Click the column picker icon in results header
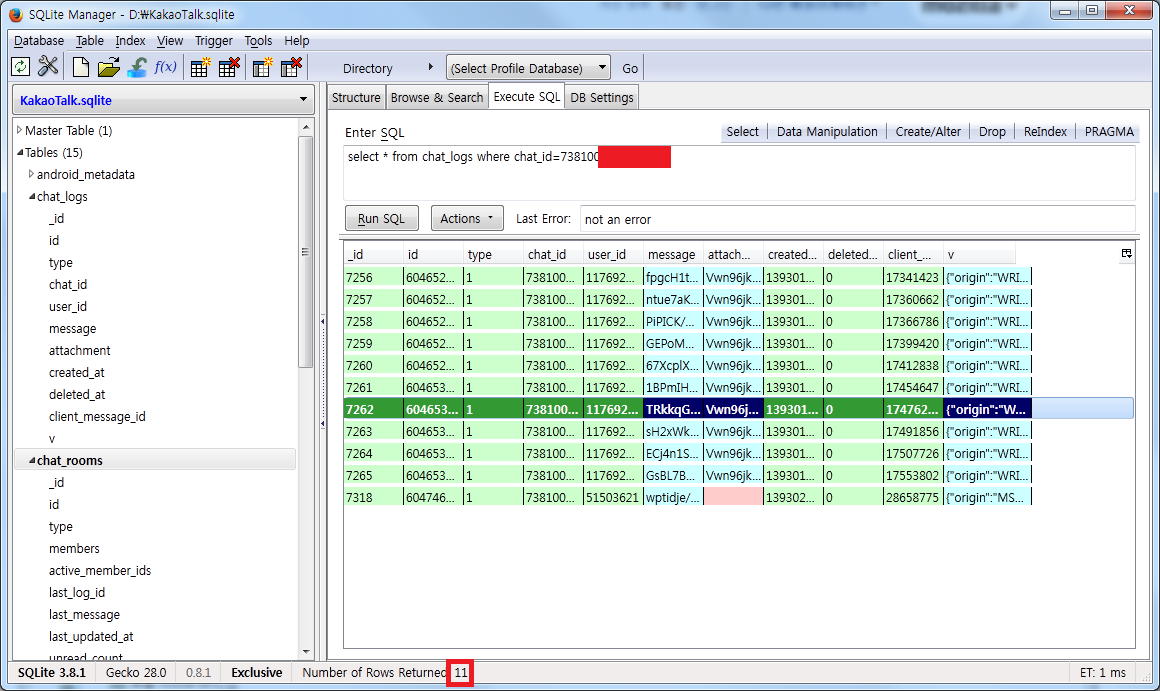 click(x=1126, y=254)
